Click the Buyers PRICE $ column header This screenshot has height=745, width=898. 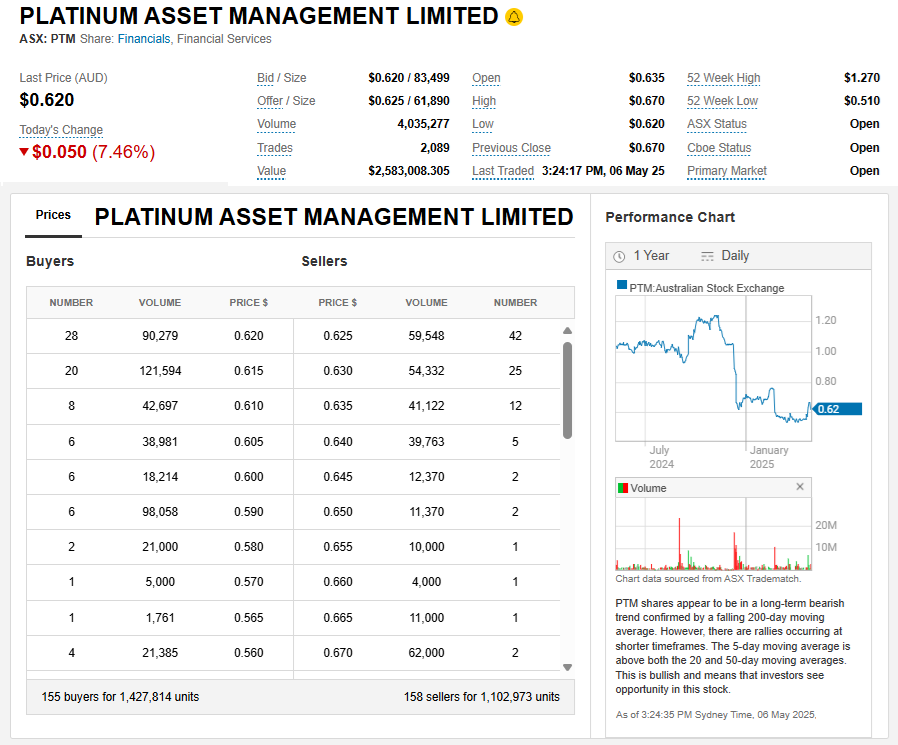pyautogui.click(x=248, y=302)
